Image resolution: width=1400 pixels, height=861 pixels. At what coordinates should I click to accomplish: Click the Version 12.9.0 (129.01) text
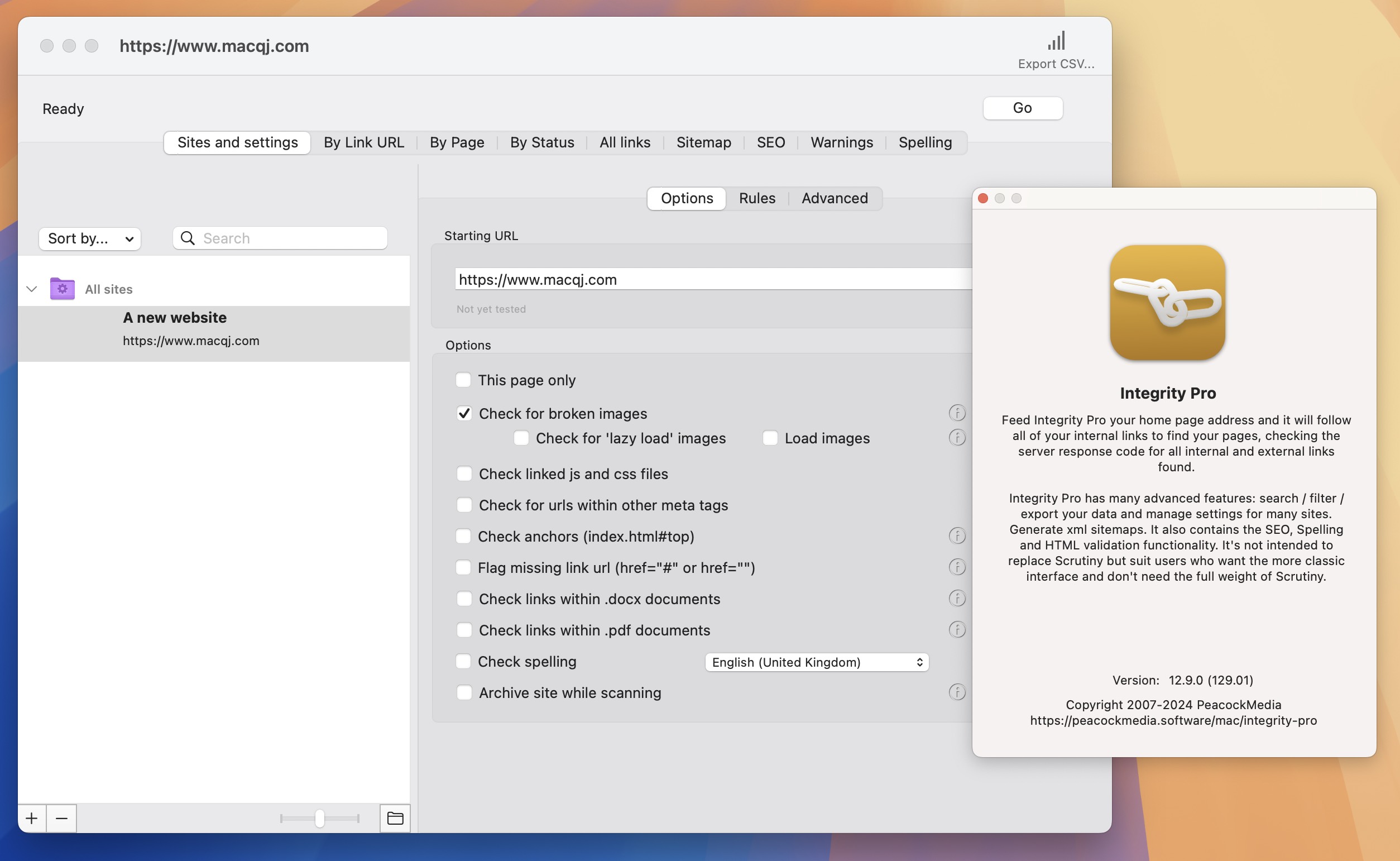pos(1183,680)
